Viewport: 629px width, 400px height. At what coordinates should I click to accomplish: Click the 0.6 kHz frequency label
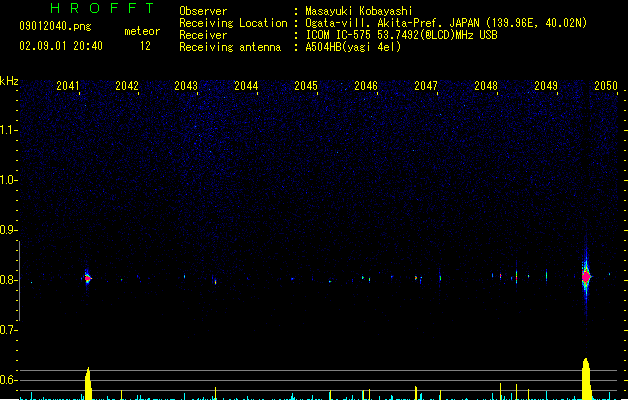pyautogui.click(x=8, y=380)
